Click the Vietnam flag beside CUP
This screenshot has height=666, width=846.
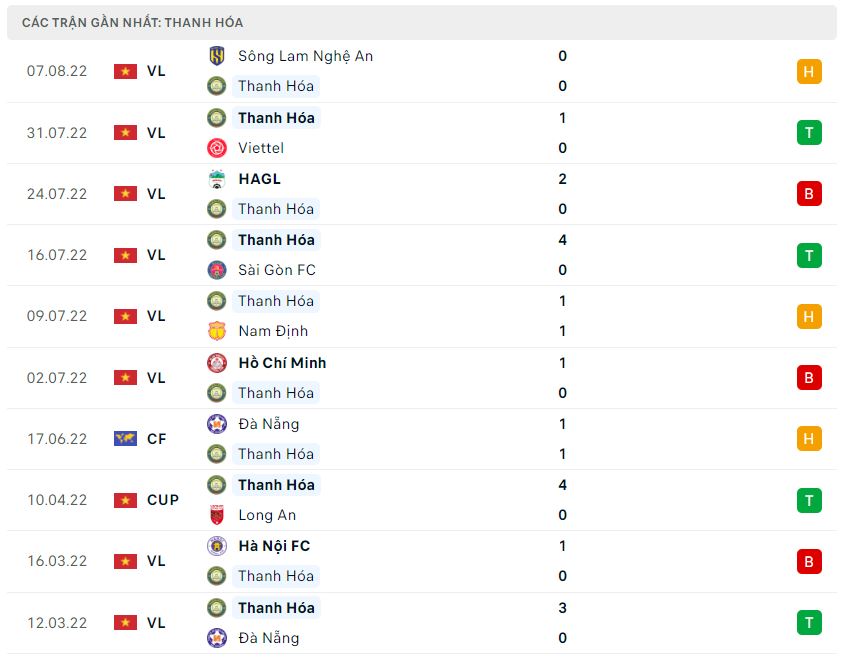coord(125,500)
